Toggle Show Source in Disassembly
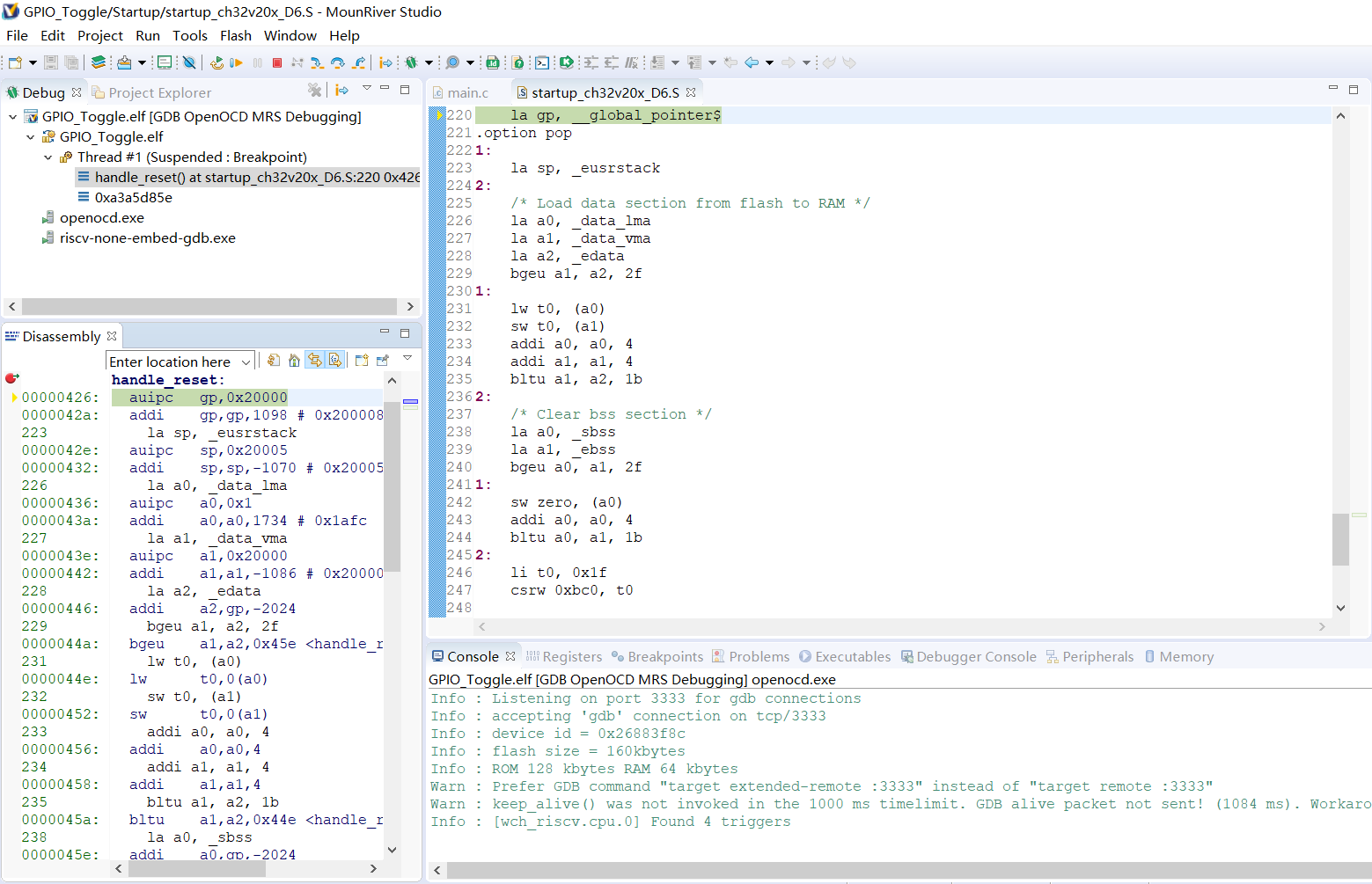Viewport: 1372px width, 884px height. (334, 360)
